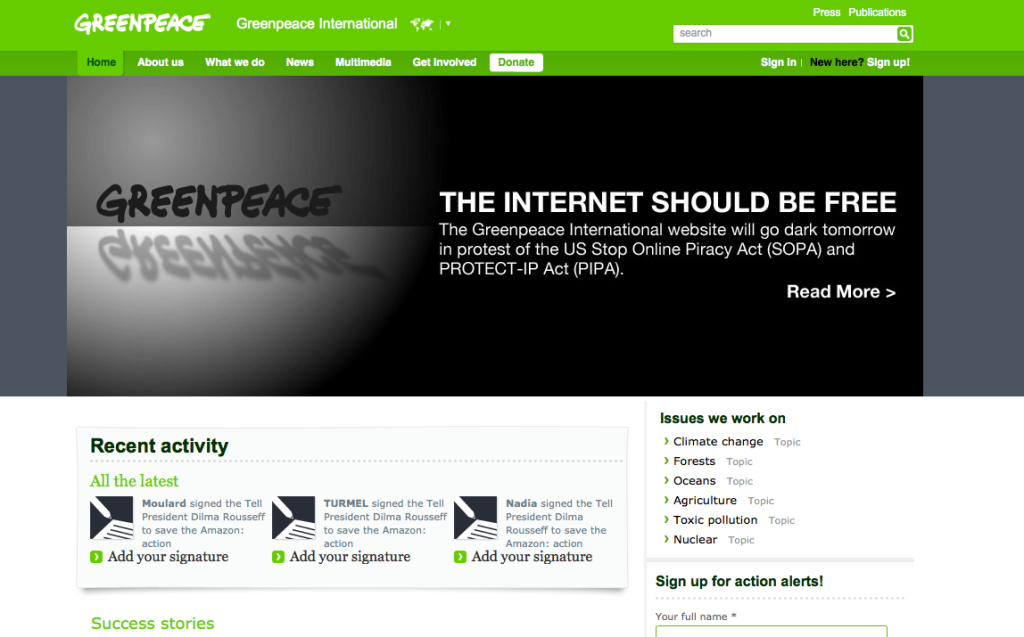1024x637 pixels.
Task: Focus the search input field
Action: tap(785, 33)
